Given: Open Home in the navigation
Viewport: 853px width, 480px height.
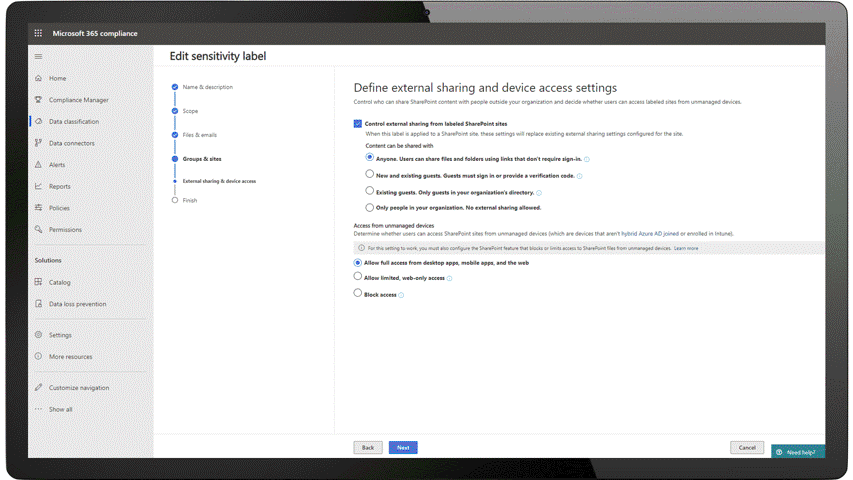Looking at the screenshot, I should click(x=58, y=78).
